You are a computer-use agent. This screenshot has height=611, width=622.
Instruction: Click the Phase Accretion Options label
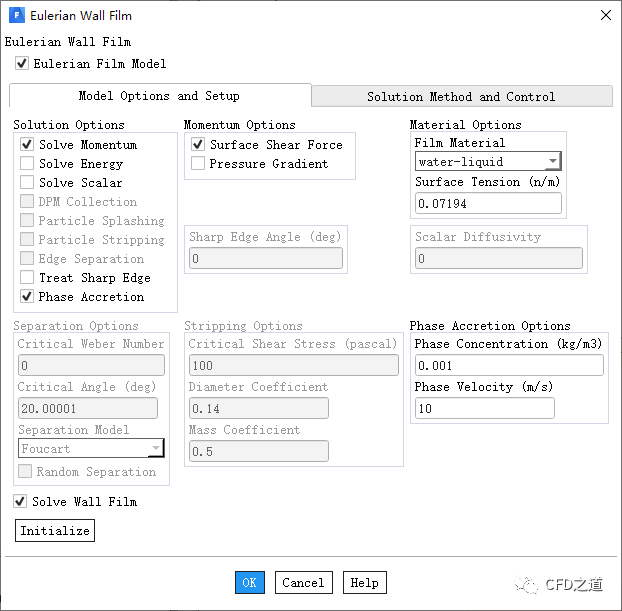(490, 326)
